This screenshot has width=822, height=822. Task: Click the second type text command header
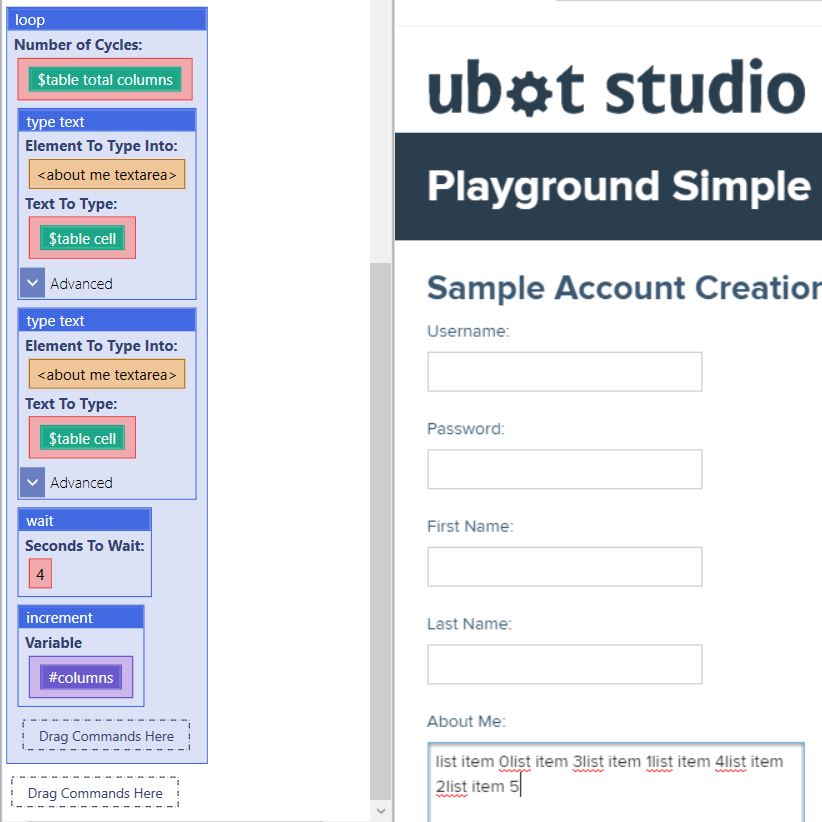107,320
